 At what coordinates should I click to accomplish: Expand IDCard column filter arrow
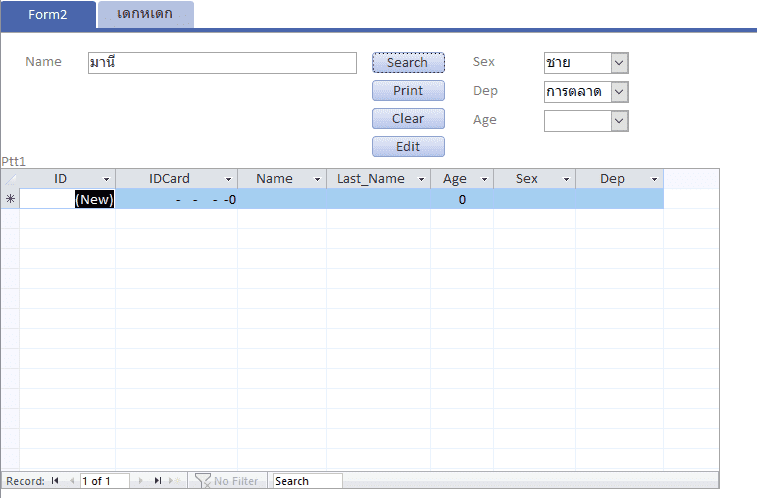point(228,179)
